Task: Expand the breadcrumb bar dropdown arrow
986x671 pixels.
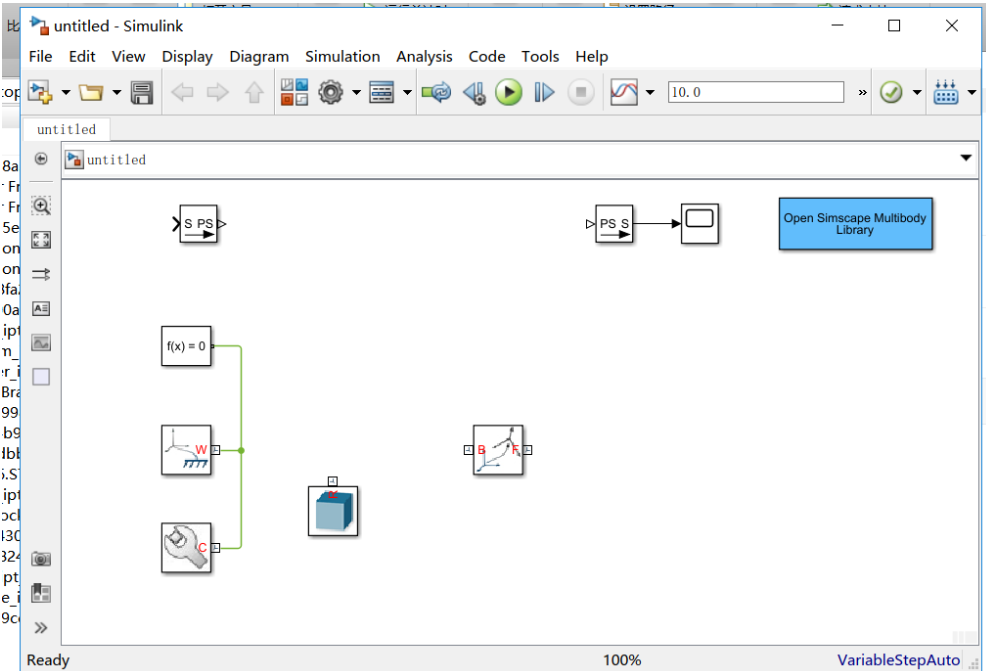Action: pos(966,158)
